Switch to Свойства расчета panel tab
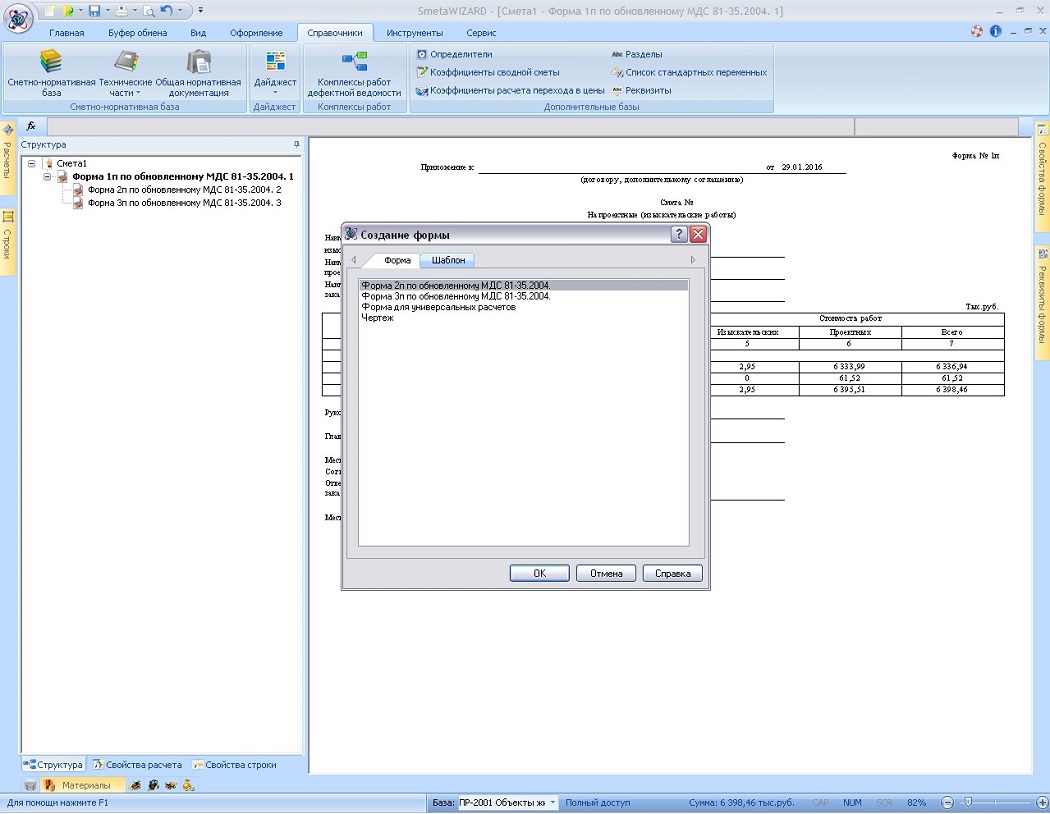This screenshot has width=1050, height=814. tap(137, 765)
